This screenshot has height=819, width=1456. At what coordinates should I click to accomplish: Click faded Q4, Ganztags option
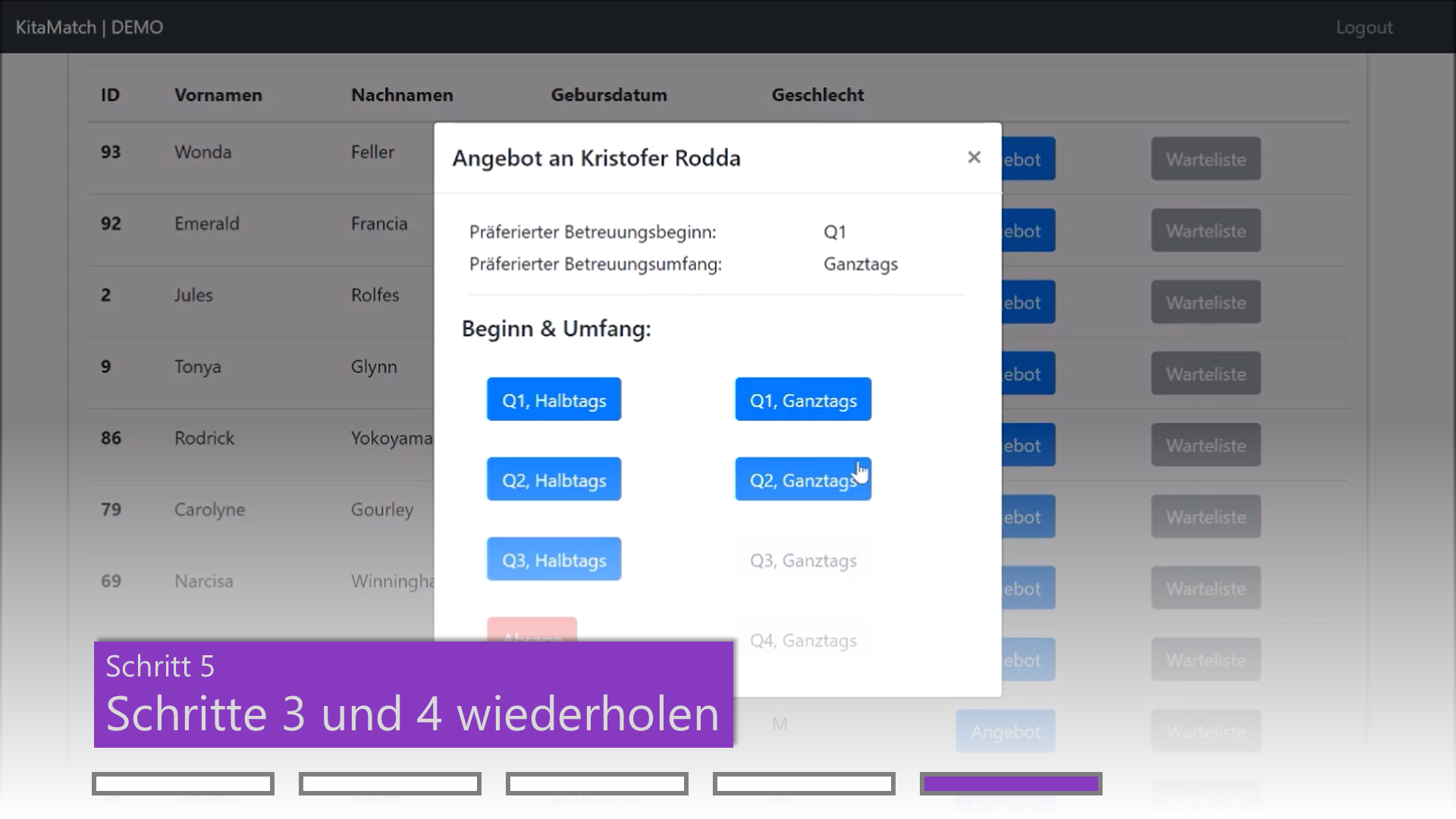pos(802,640)
